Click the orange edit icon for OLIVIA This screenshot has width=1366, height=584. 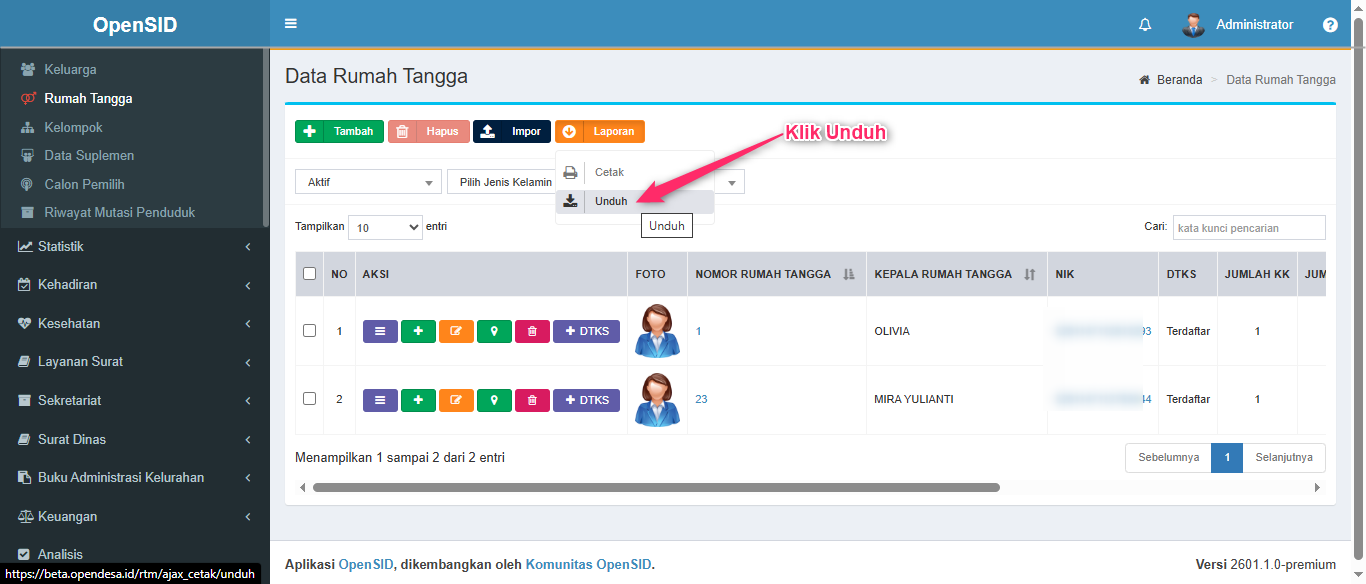pyautogui.click(x=456, y=331)
